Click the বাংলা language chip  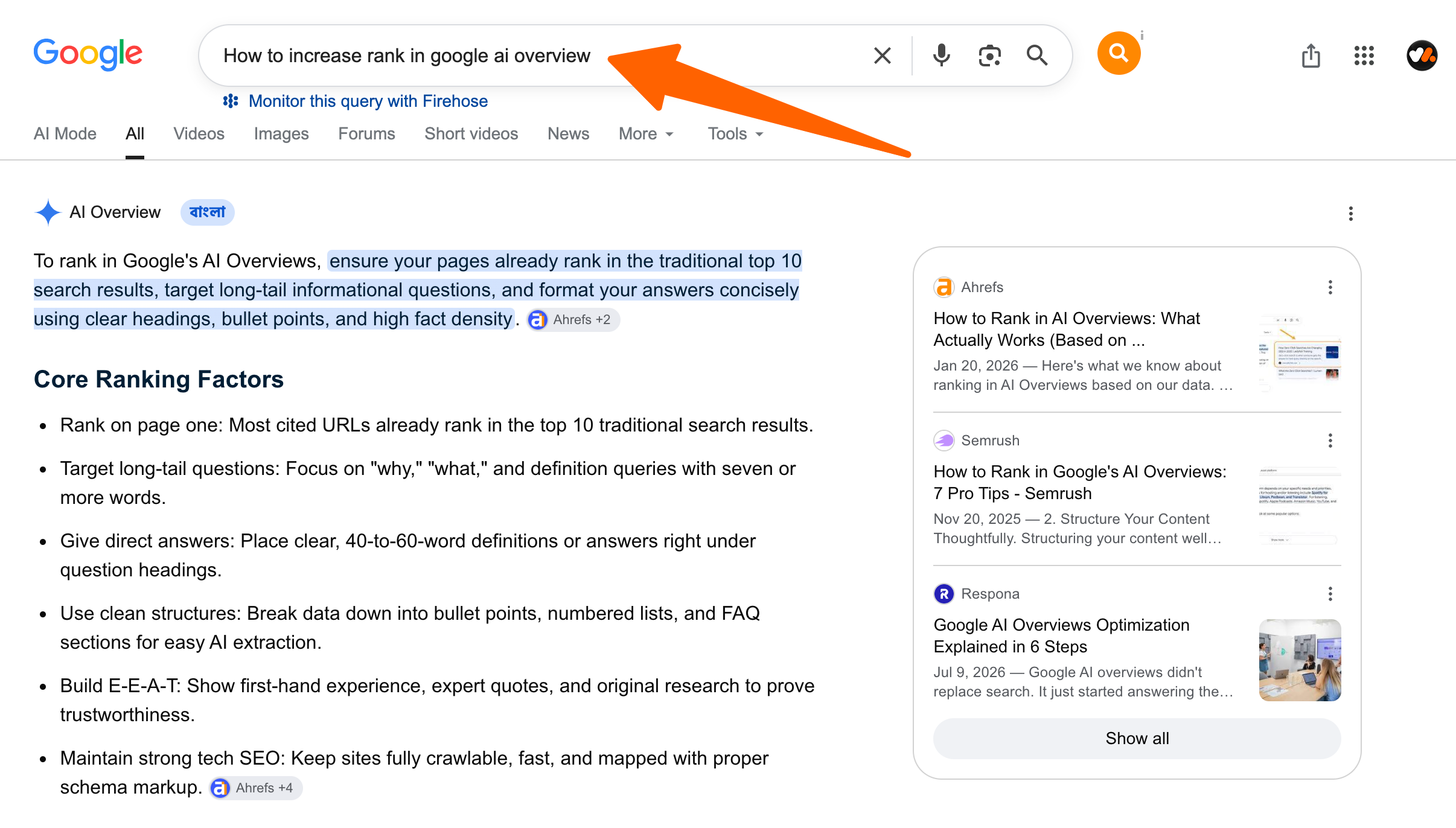click(207, 212)
